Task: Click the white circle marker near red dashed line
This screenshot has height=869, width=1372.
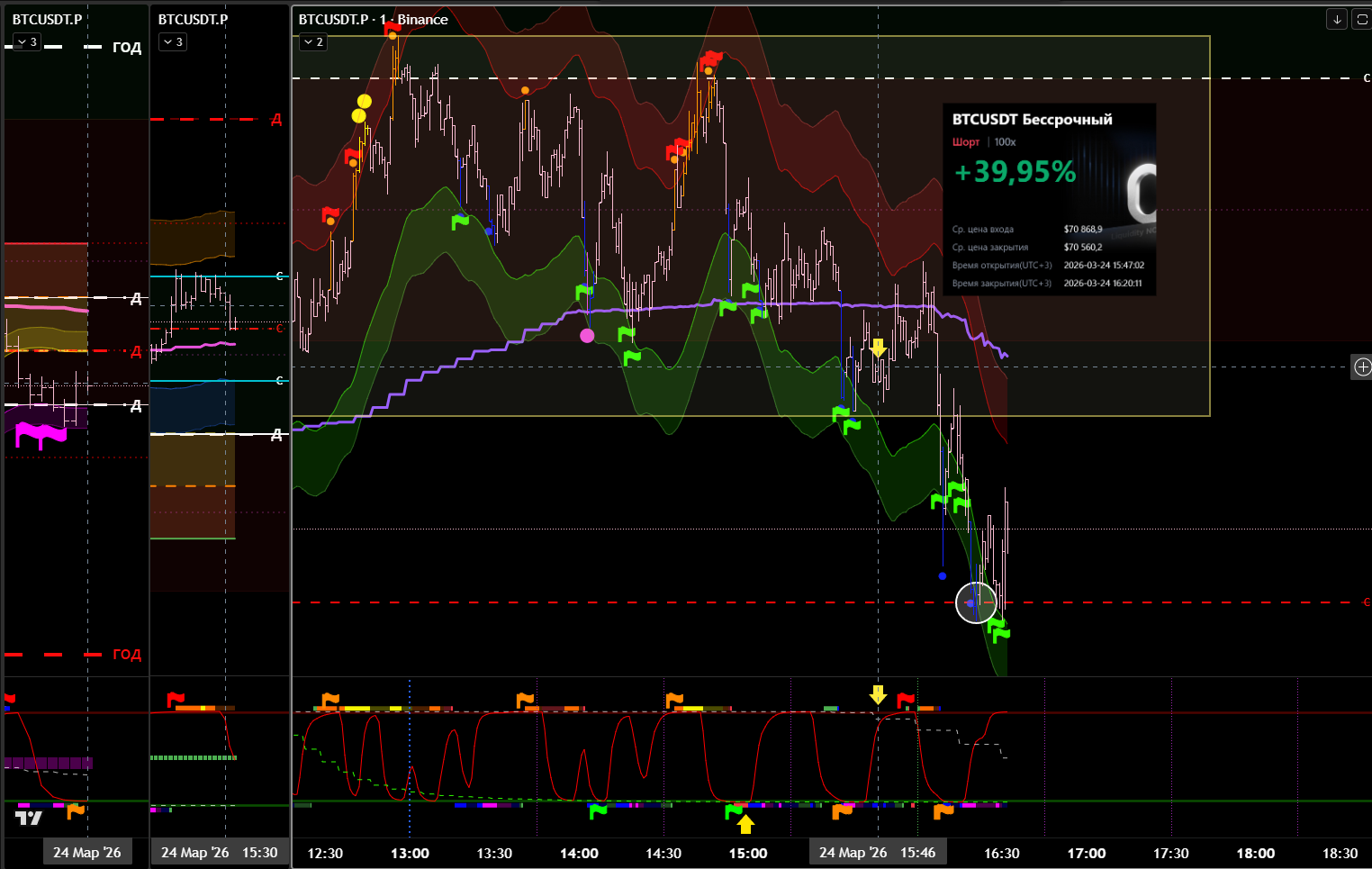Action: click(976, 602)
